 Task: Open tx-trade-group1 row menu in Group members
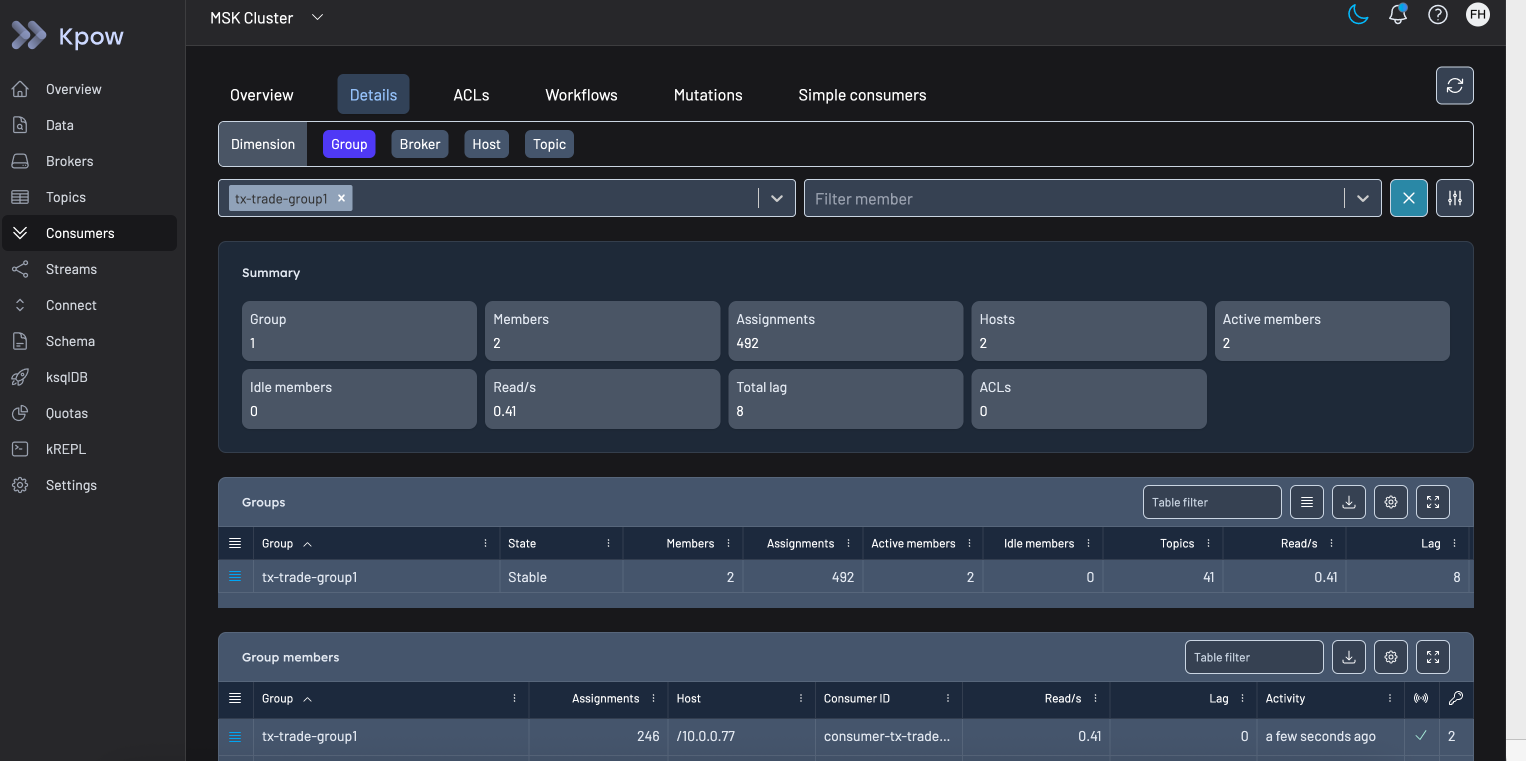click(235, 736)
